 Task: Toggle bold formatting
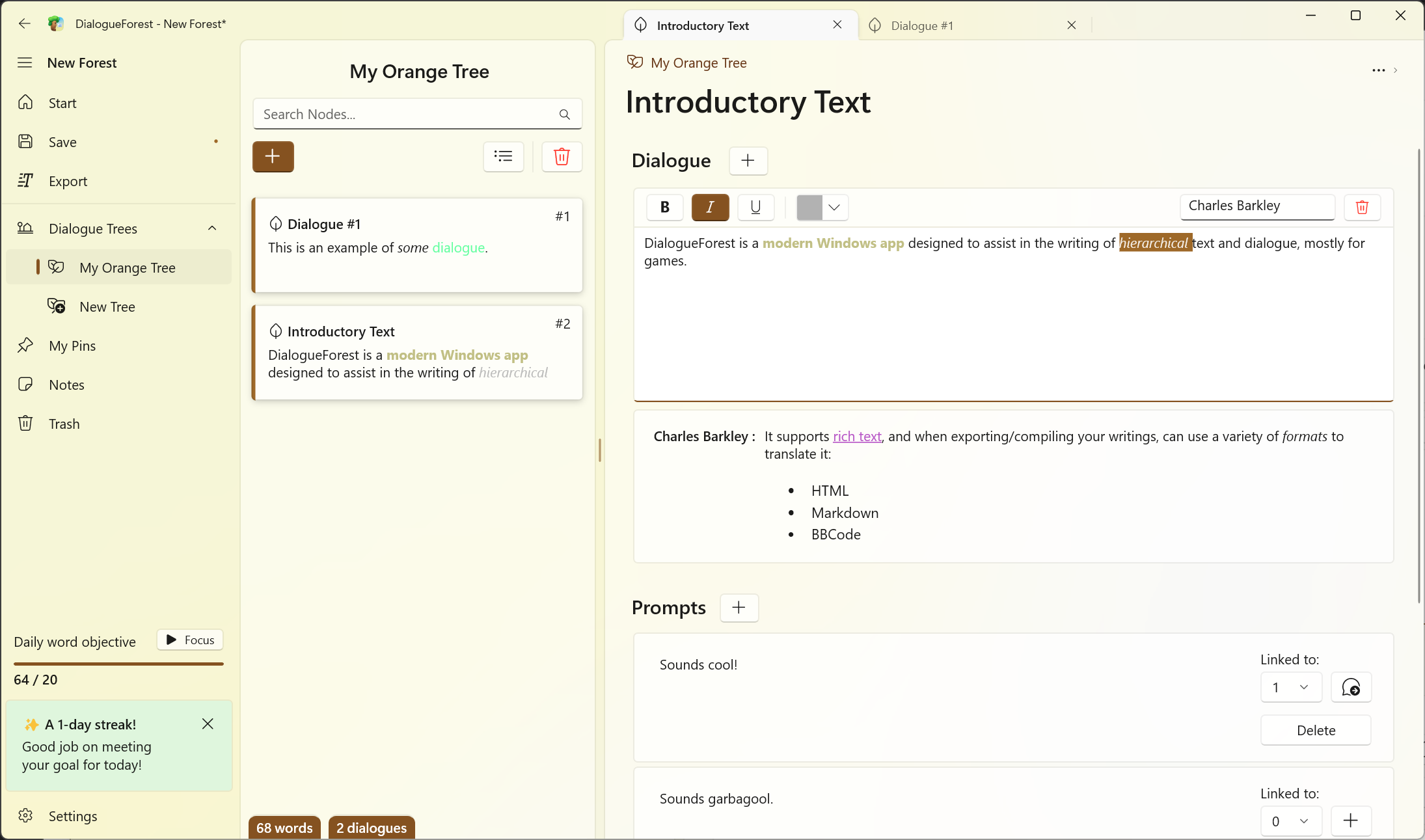coord(664,207)
